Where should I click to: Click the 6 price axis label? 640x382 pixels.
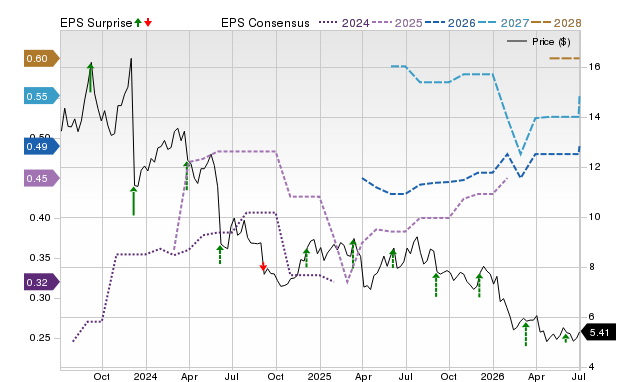coord(592,317)
